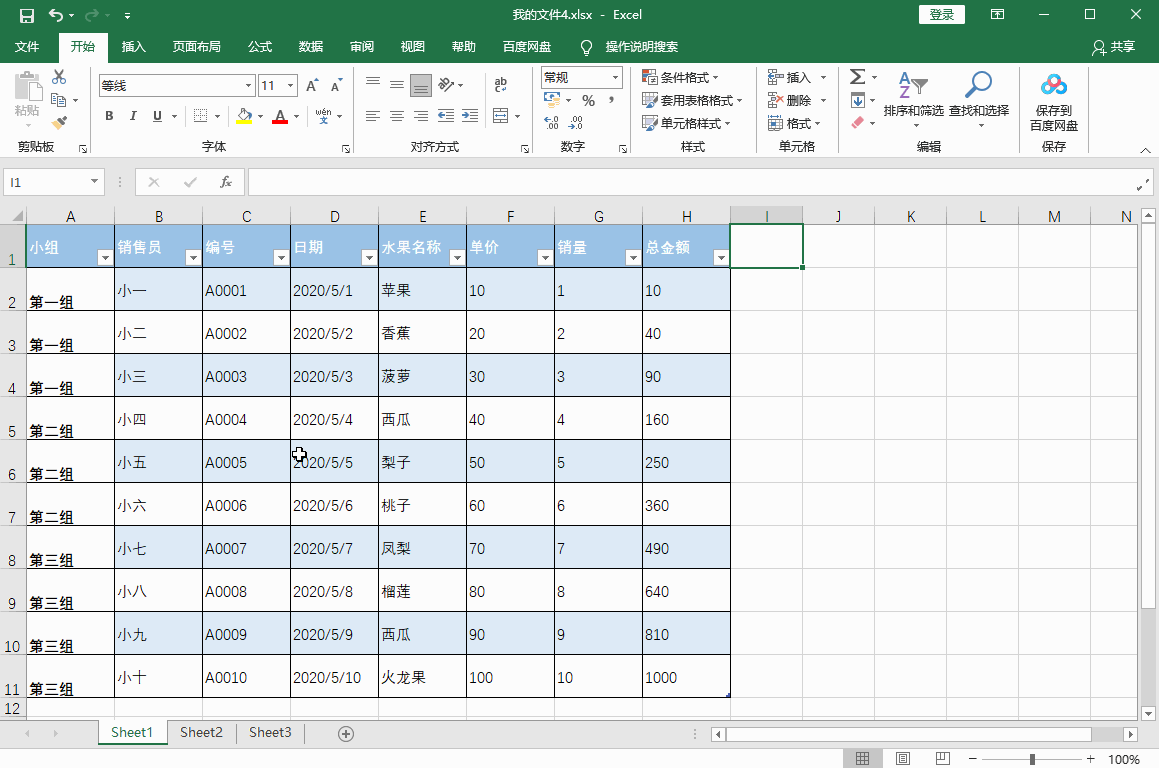This screenshot has width=1159, height=768.
Task: Click the Fill down icon
Action: [857, 101]
